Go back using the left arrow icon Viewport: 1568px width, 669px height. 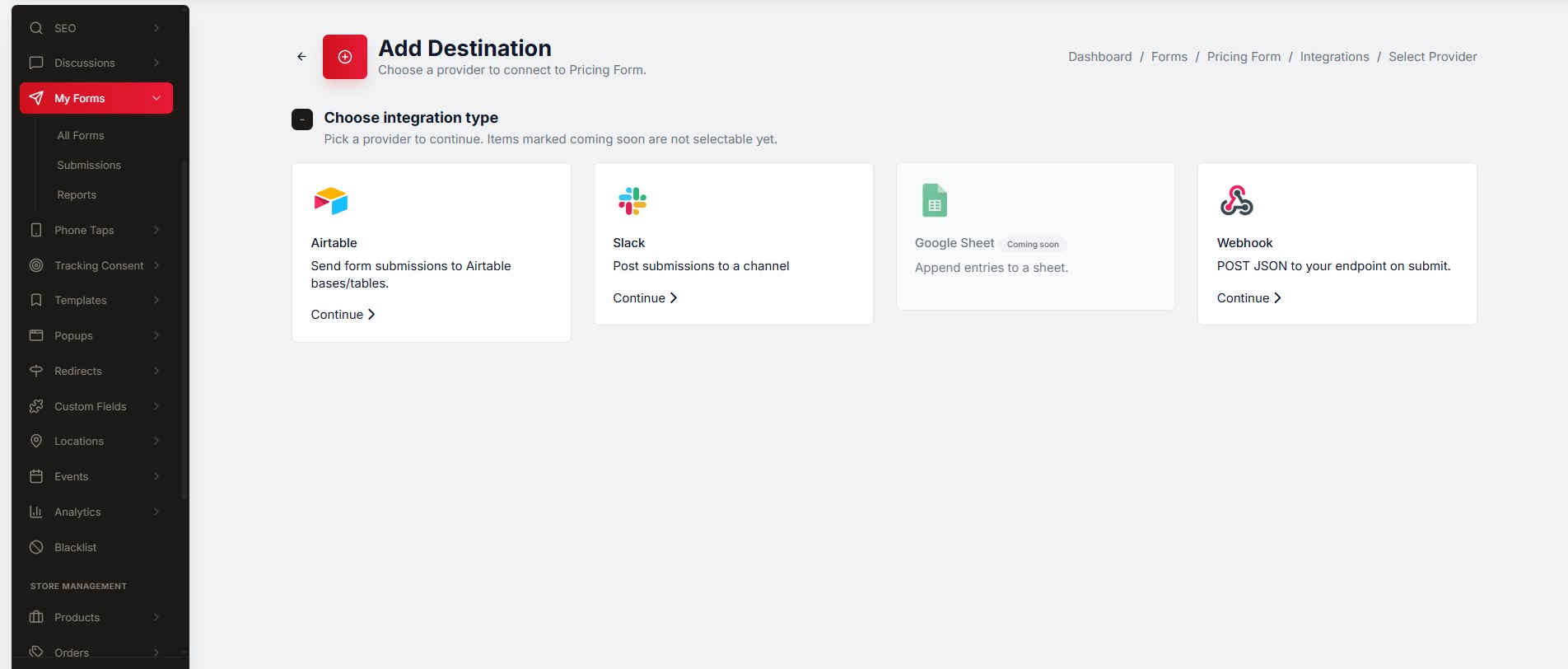click(301, 57)
